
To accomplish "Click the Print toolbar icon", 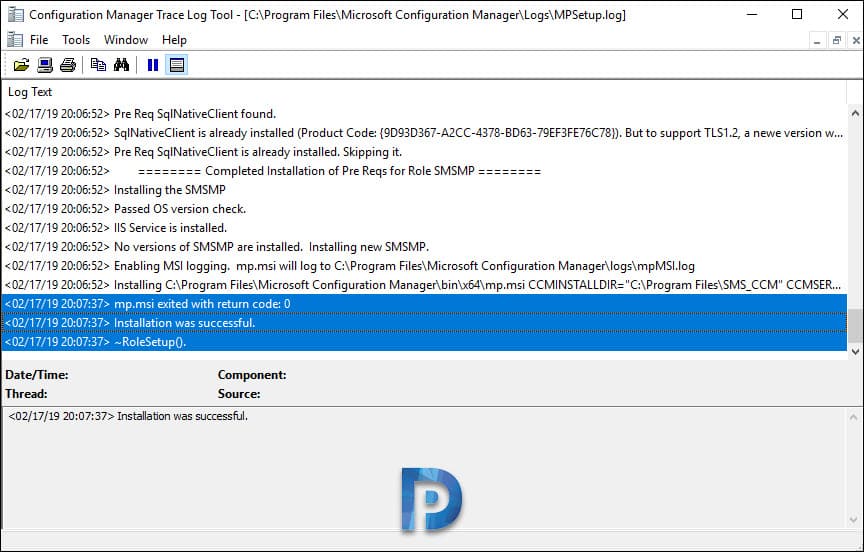I will click(68, 65).
